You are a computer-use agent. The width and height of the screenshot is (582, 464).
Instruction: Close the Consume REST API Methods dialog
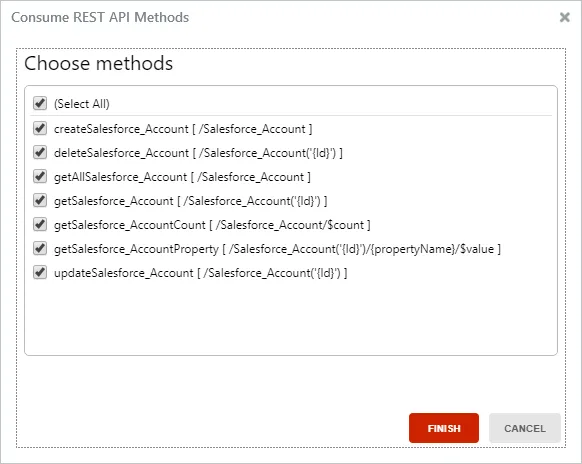(x=565, y=17)
